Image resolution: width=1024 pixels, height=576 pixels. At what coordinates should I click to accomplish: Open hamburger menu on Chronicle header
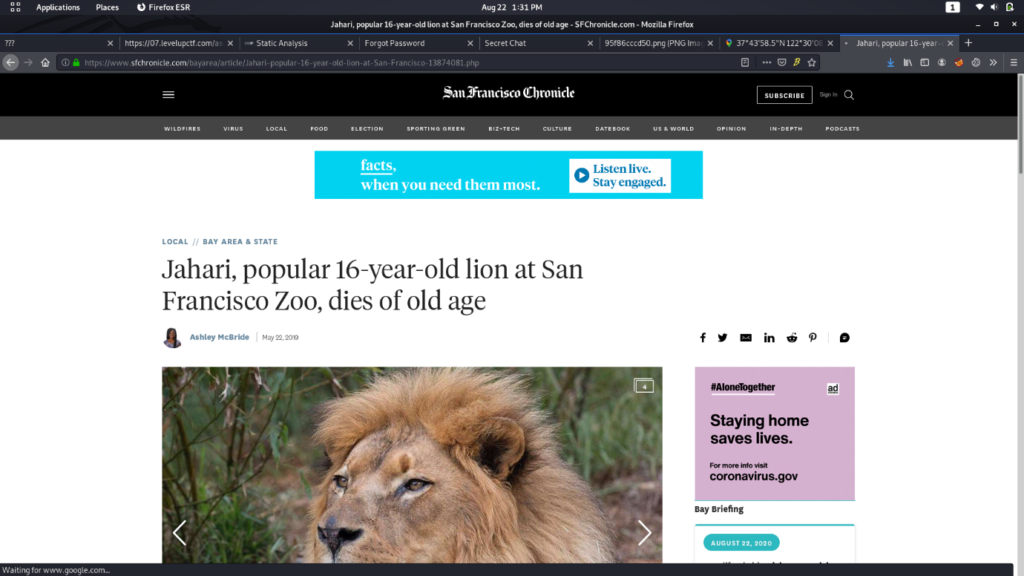click(168, 95)
